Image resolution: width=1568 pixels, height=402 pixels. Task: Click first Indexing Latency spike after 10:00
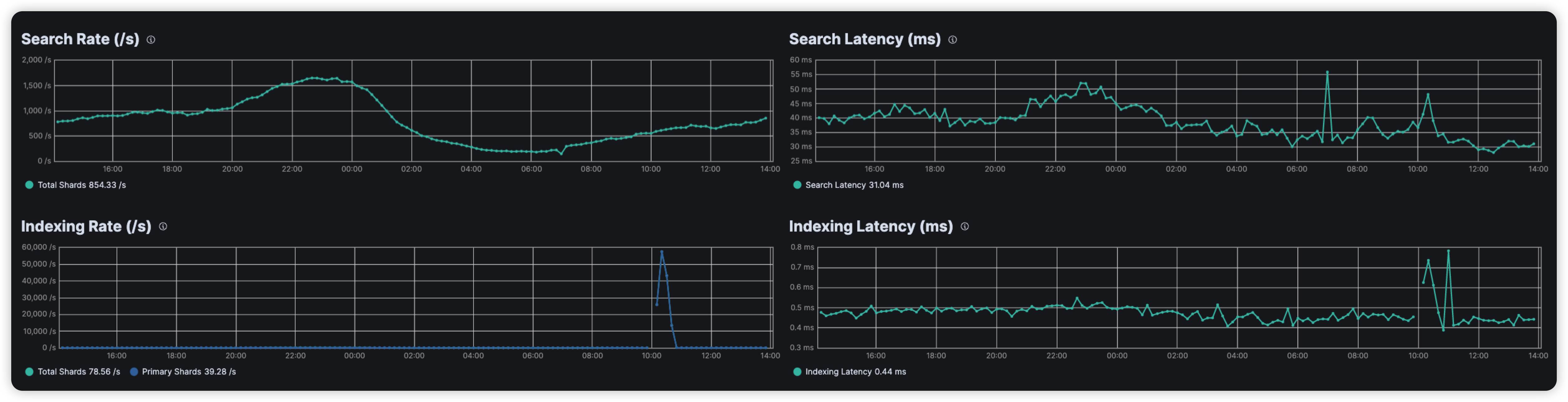(1428, 261)
